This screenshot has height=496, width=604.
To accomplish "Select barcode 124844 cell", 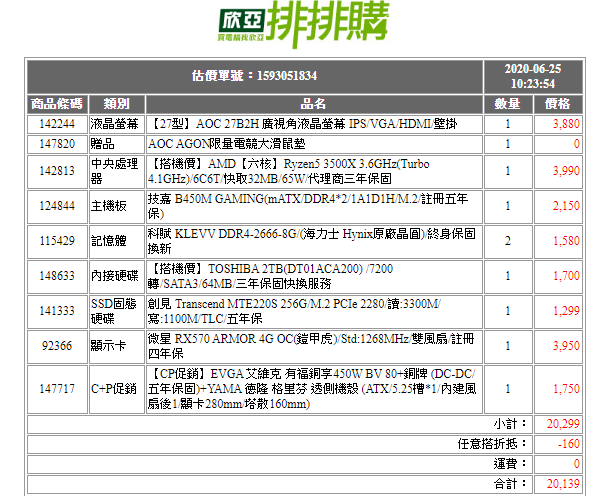I will pyautogui.click(x=57, y=206).
